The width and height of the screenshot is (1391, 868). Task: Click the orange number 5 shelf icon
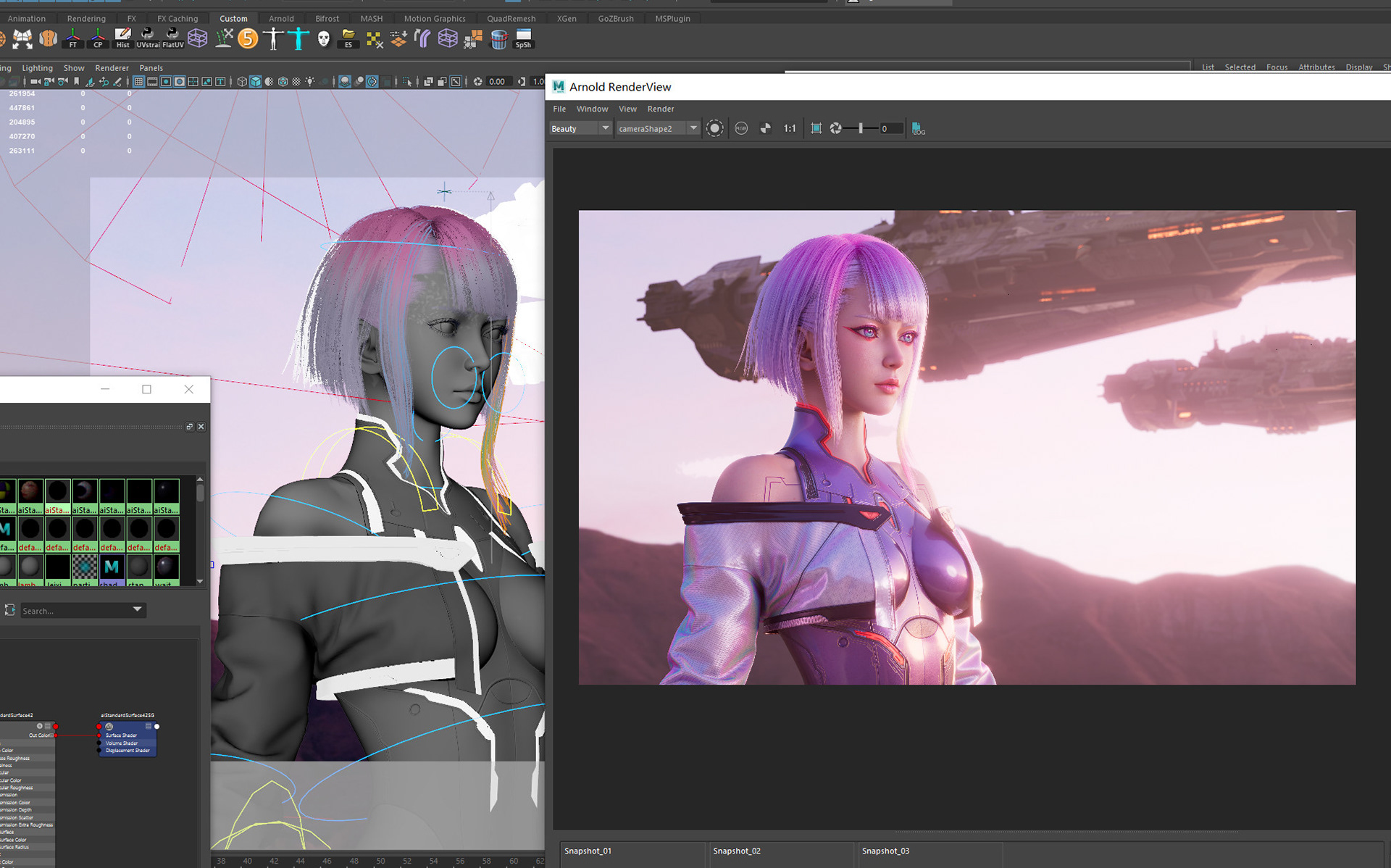click(248, 38)
